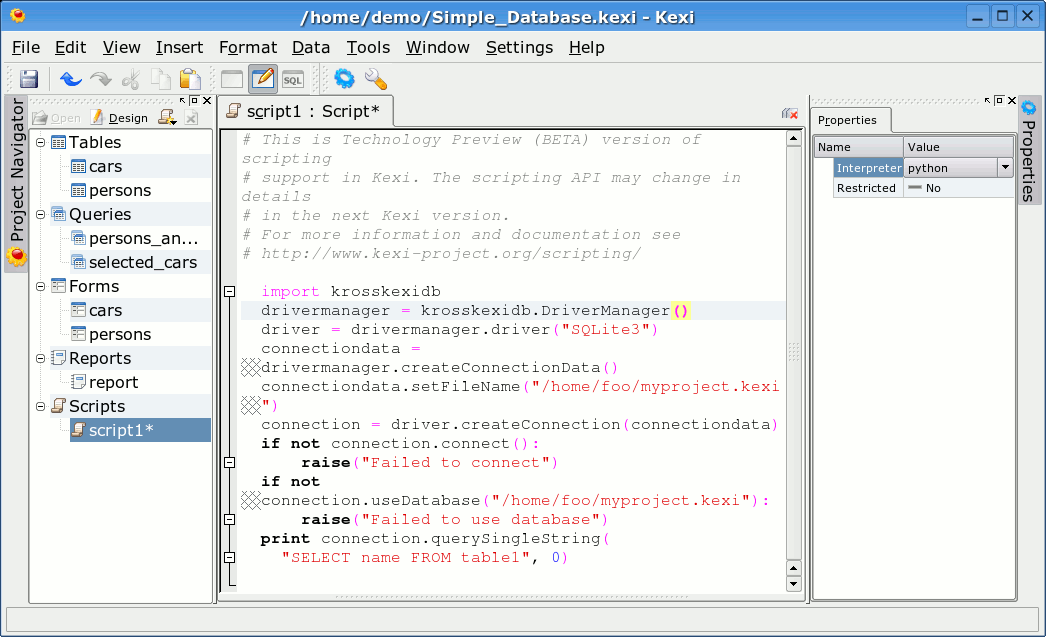Collapse the Tables tree node

coord(41,143)
